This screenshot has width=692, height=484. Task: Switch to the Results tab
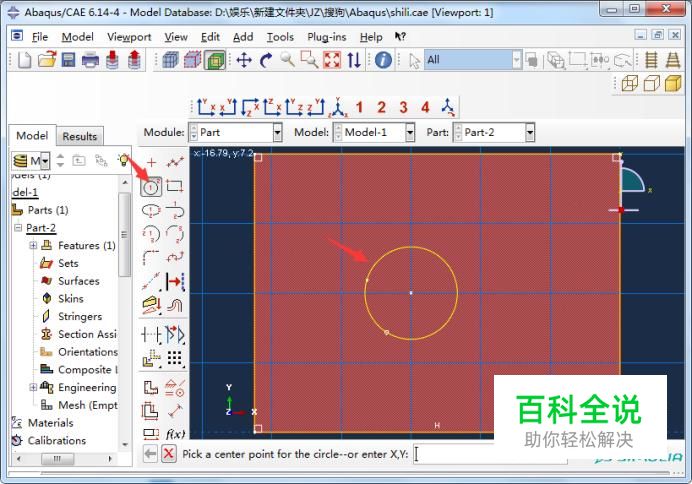coord(79,136)
